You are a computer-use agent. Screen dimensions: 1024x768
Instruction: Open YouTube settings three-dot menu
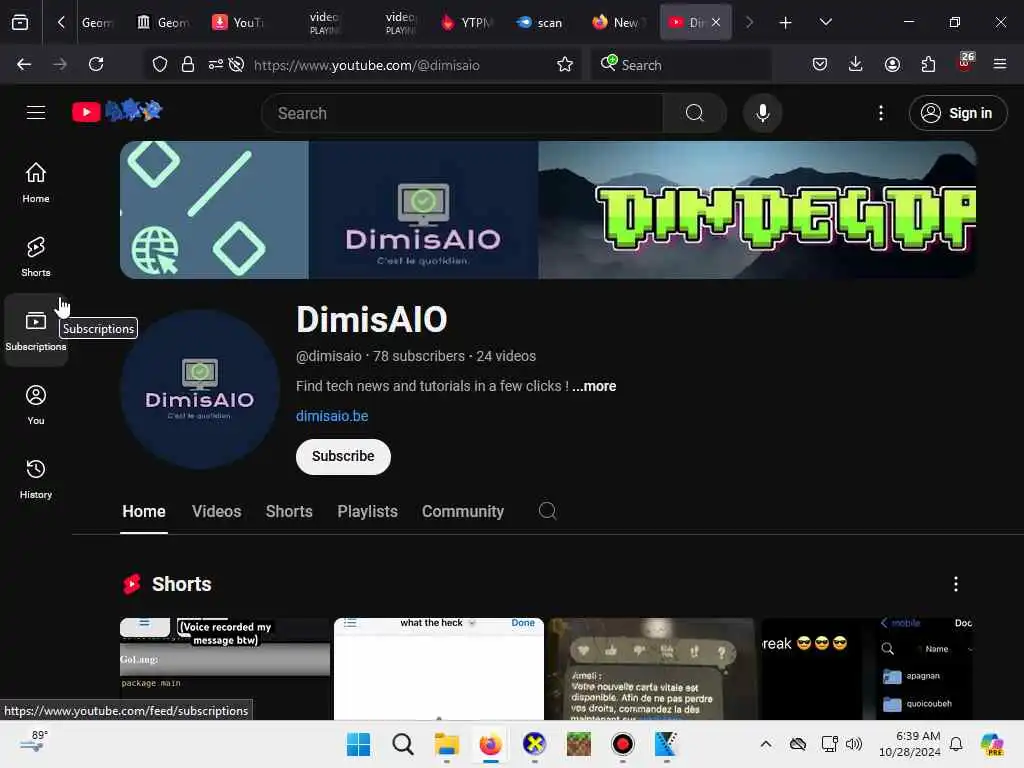(x=880, y=113)
